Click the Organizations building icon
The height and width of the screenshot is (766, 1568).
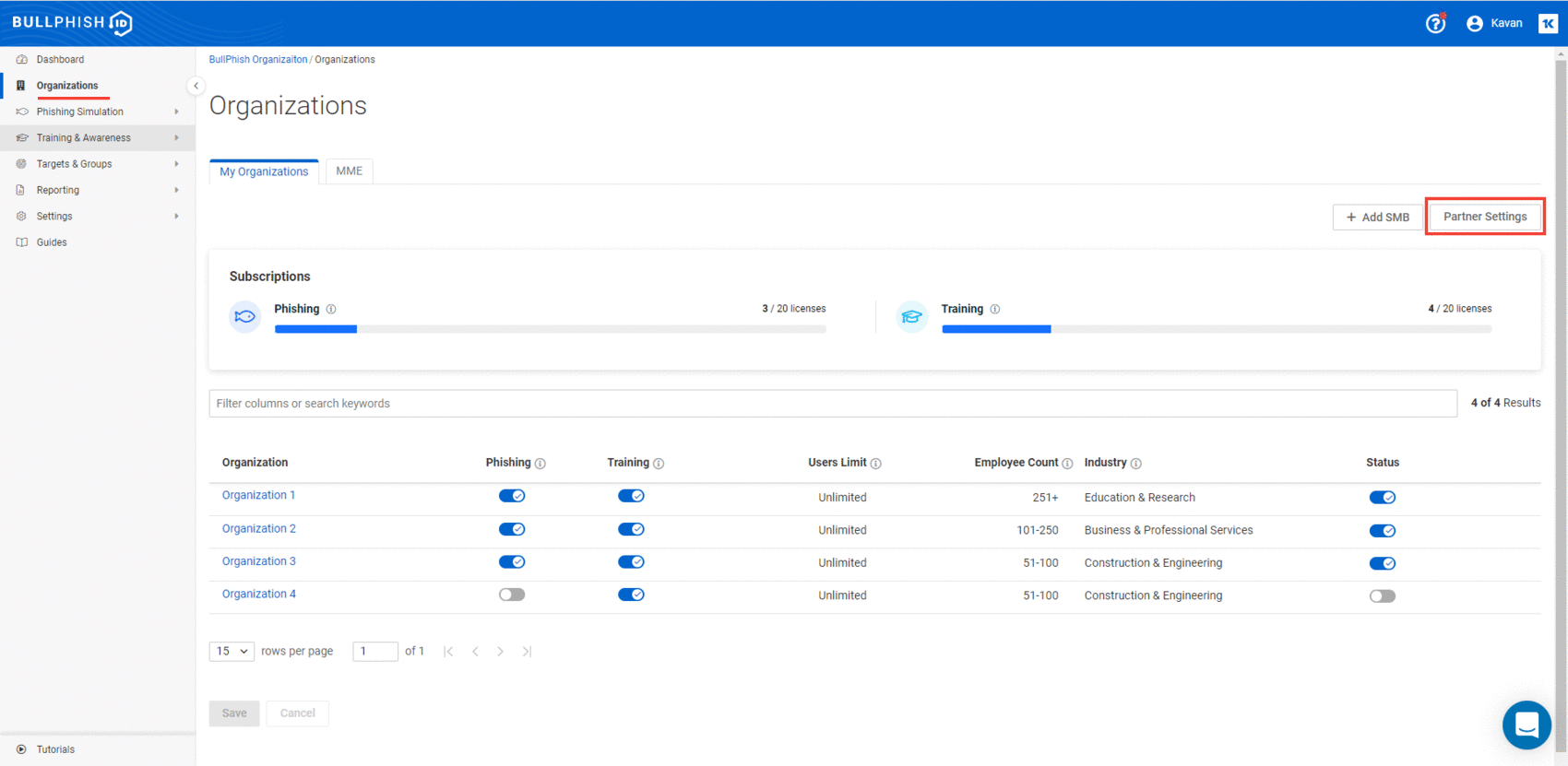[21, 86]
